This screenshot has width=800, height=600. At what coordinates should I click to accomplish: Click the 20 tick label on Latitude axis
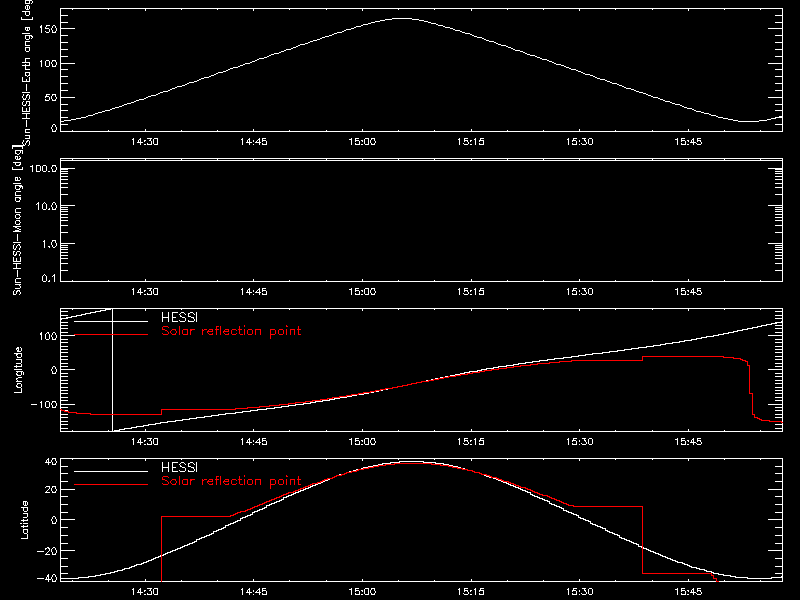(x=51, y=490)
